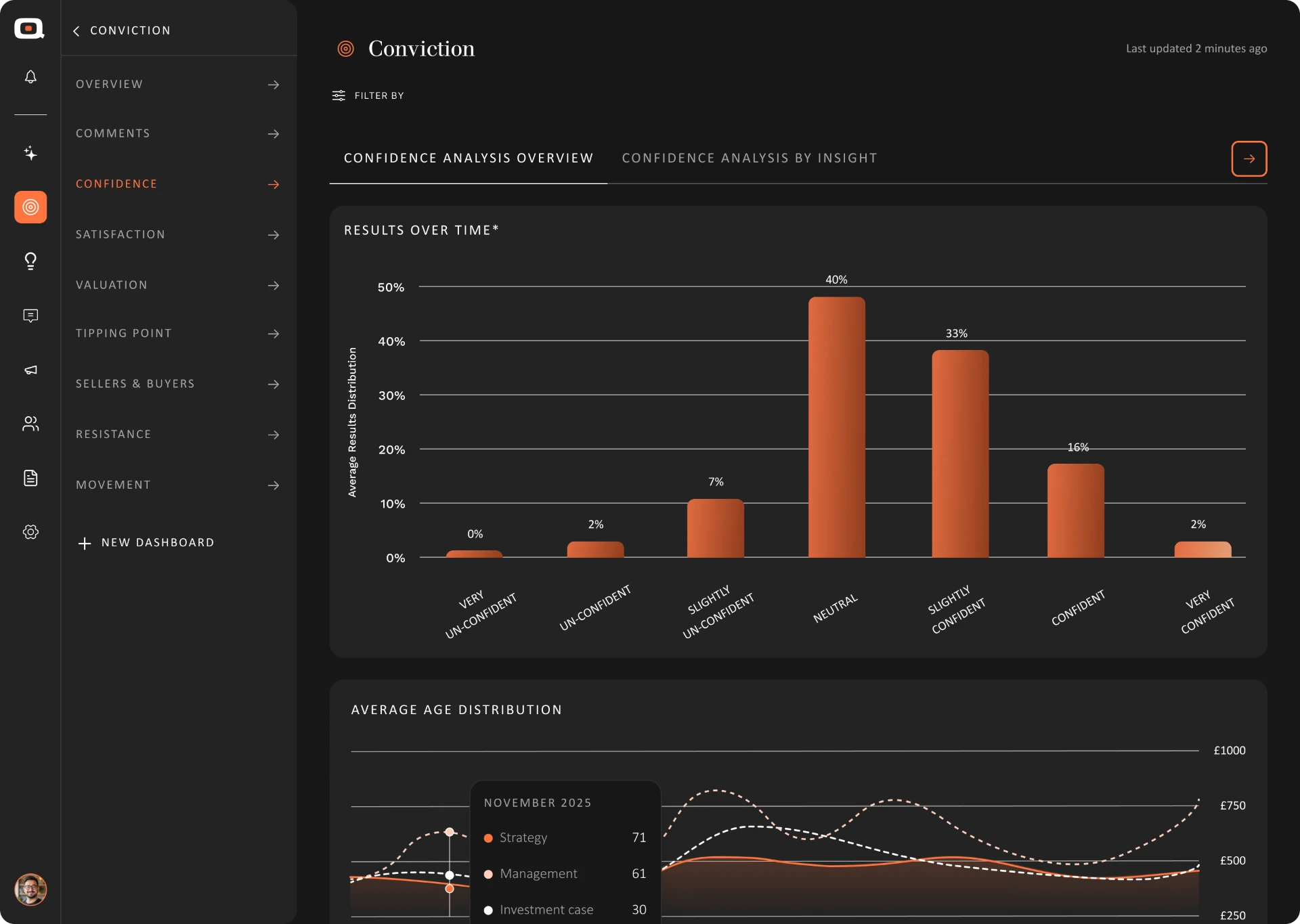Click the Confident 16% bar
Screen dimensions: 1300x924
[1076, 510]
